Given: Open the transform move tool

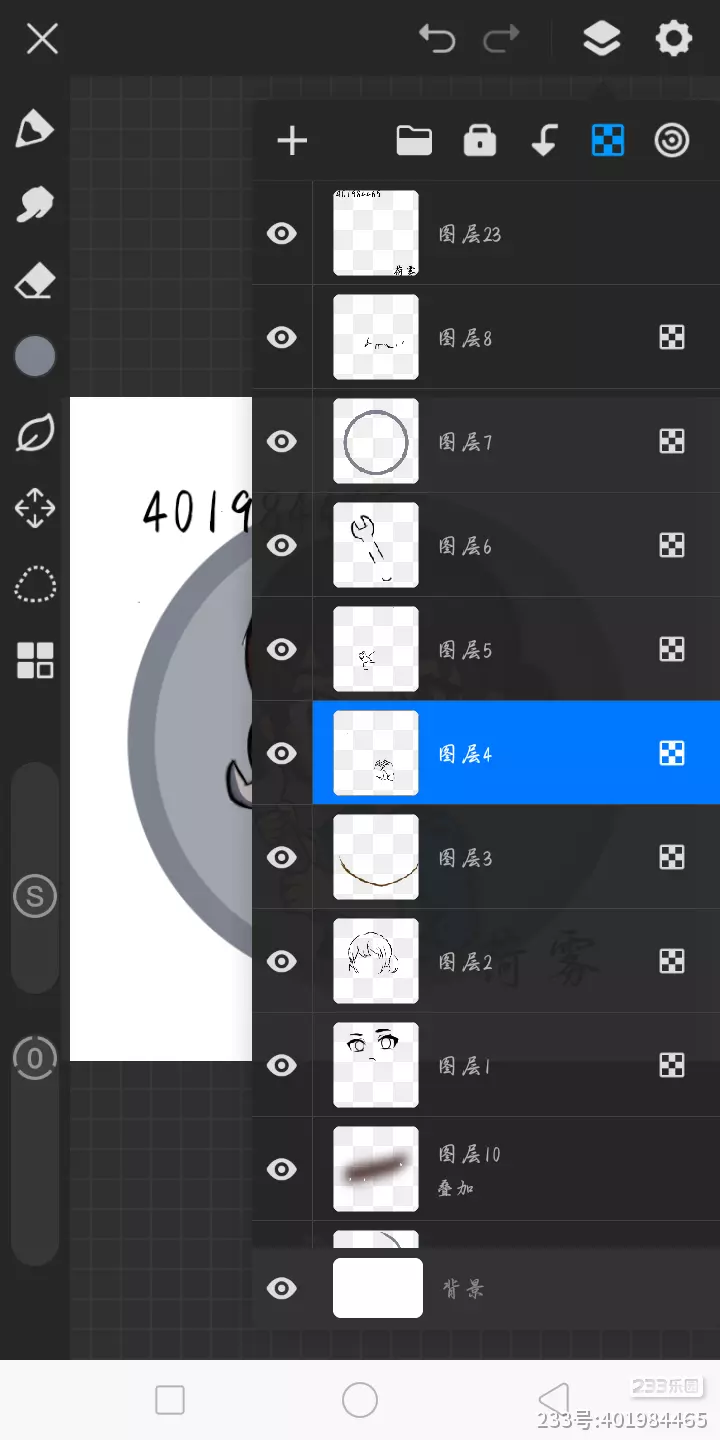Looking at the screenshot, I should click(35, 509).
